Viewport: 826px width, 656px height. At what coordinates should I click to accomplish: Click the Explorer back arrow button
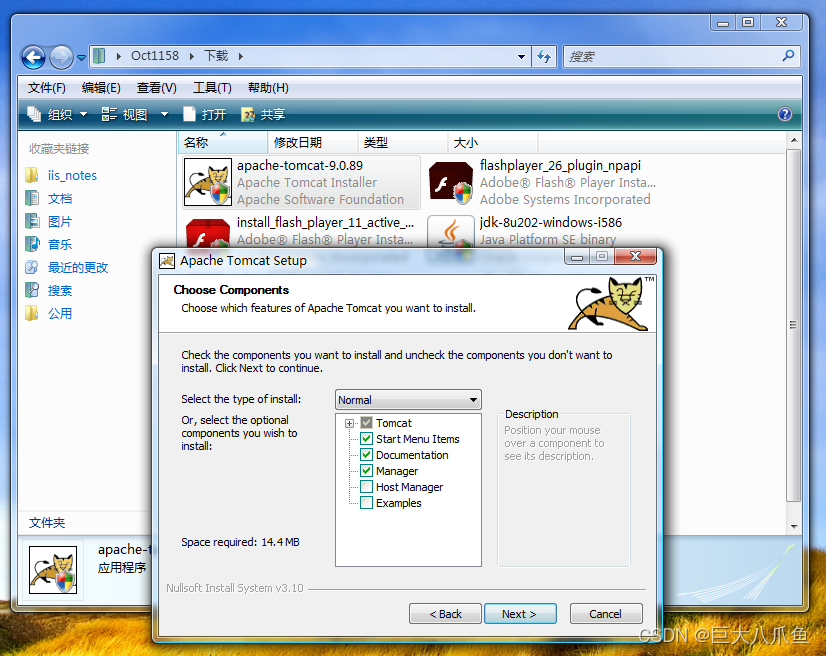click(33, 57)
